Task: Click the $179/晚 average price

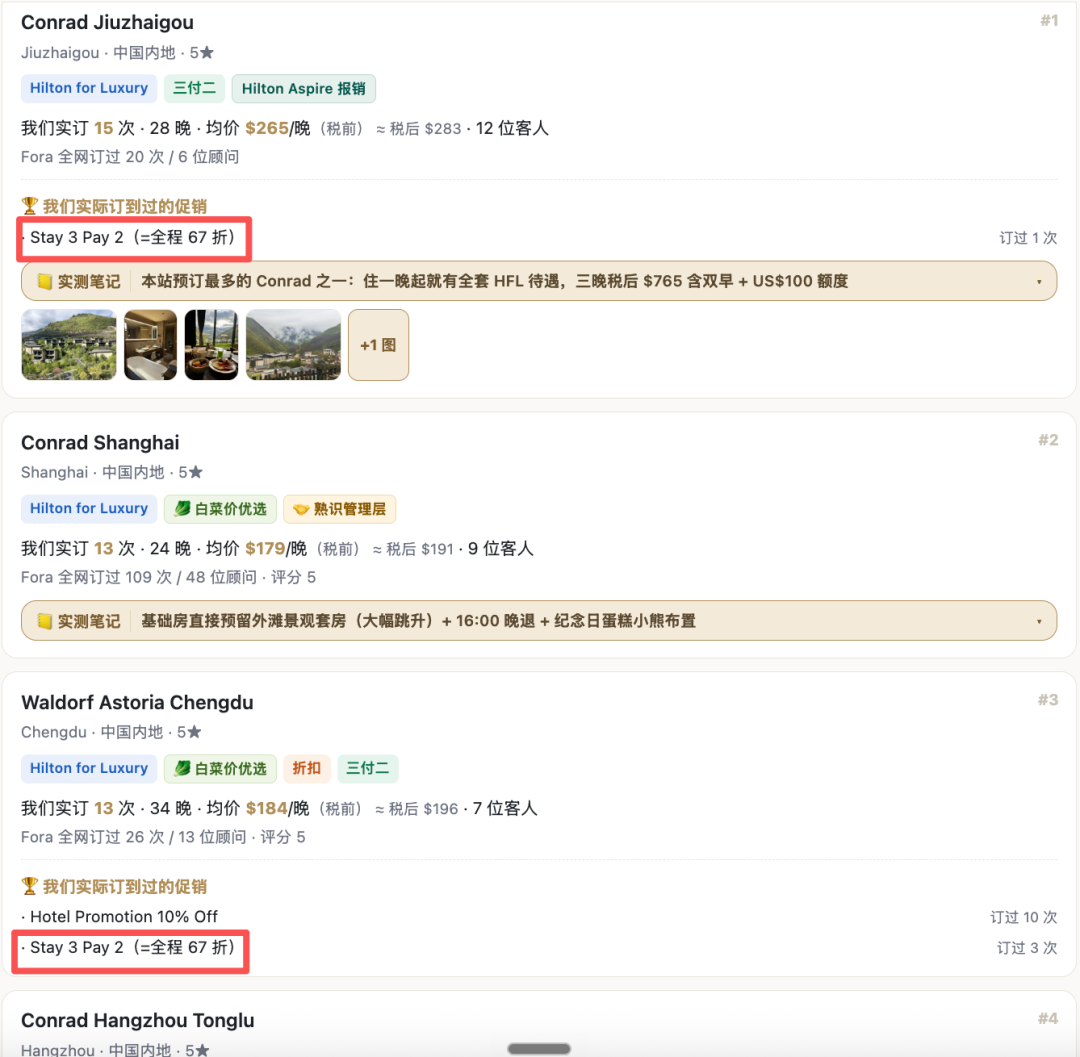Action: point(276,548)
